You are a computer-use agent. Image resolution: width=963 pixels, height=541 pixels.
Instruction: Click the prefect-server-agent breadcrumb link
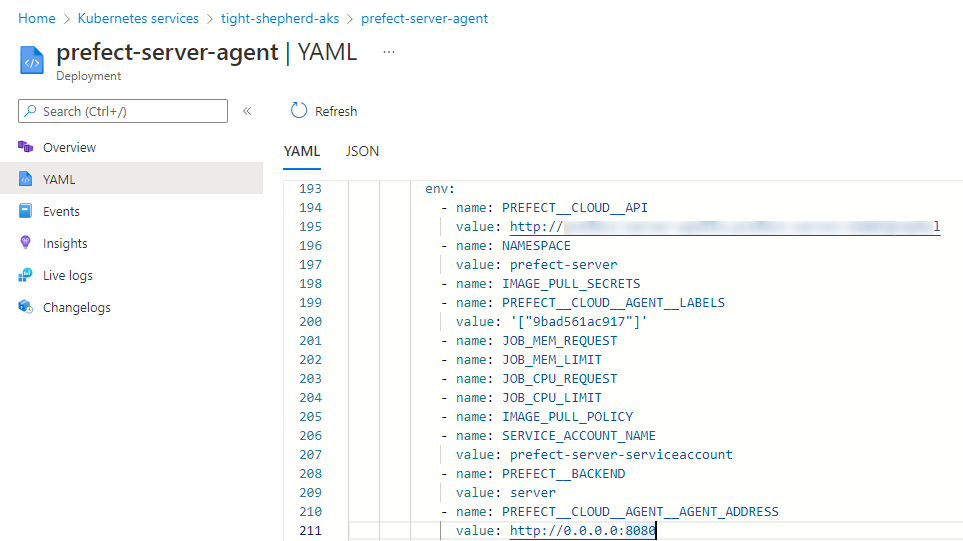[x=424, y=18]
